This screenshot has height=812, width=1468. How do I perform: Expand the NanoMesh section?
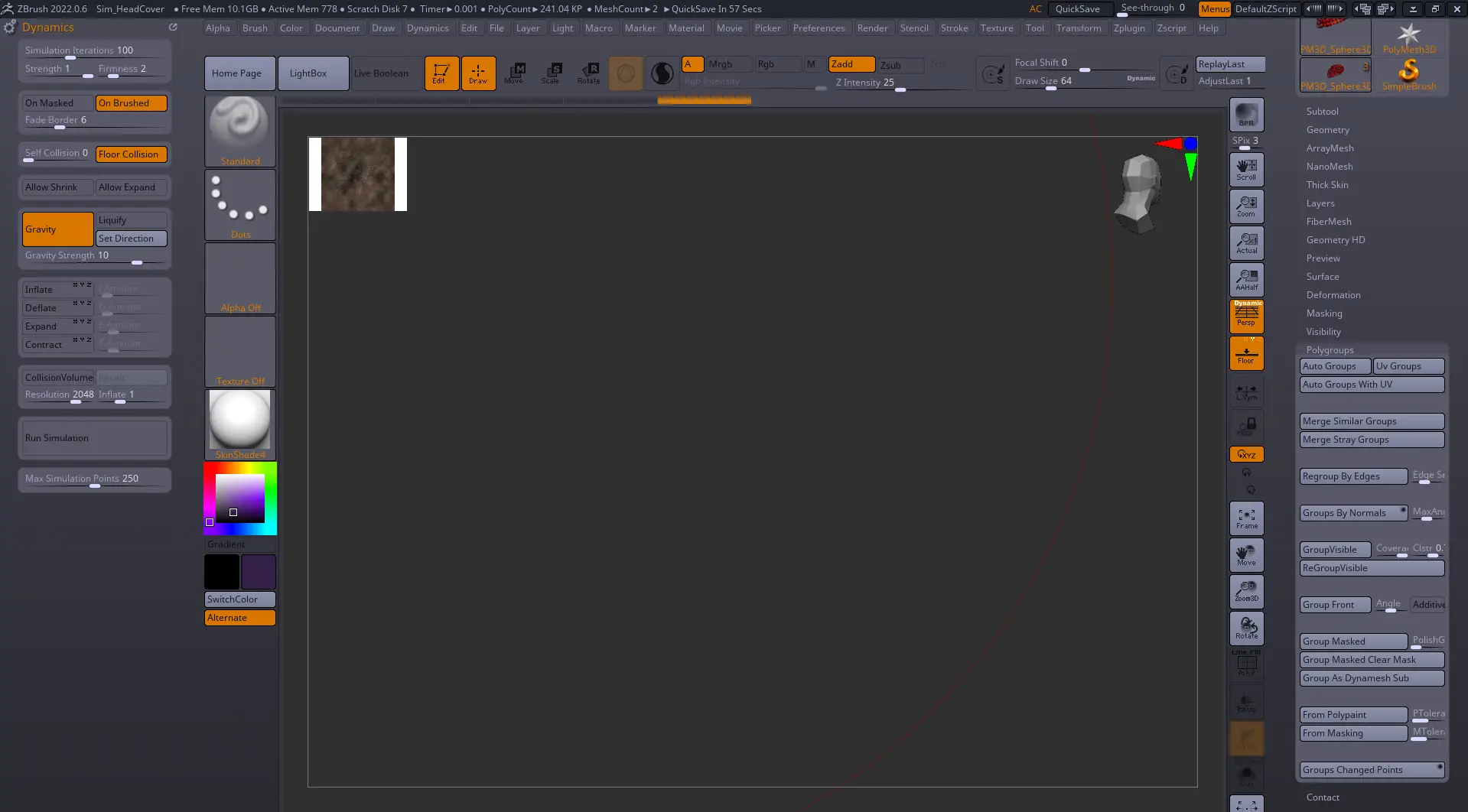coord(1330,167)
